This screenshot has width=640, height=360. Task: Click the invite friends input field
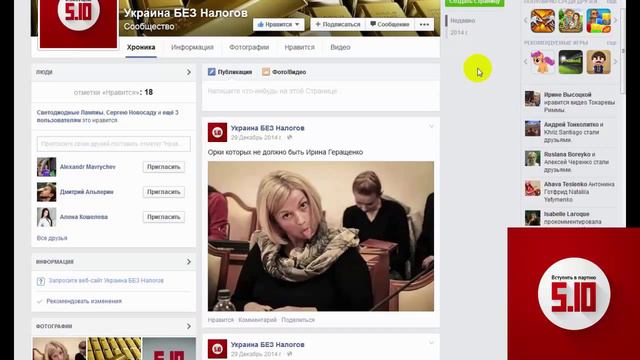(x=113, y=144)
